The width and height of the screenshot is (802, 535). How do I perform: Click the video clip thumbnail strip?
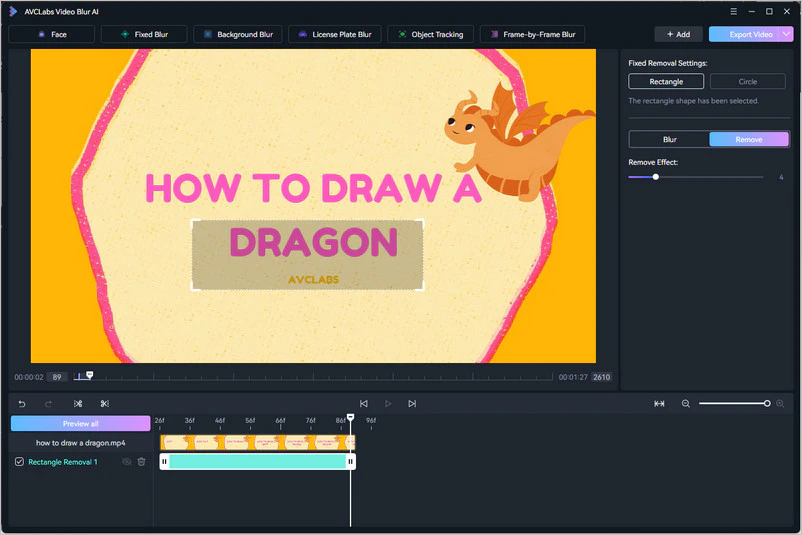(x=257, y=442)
